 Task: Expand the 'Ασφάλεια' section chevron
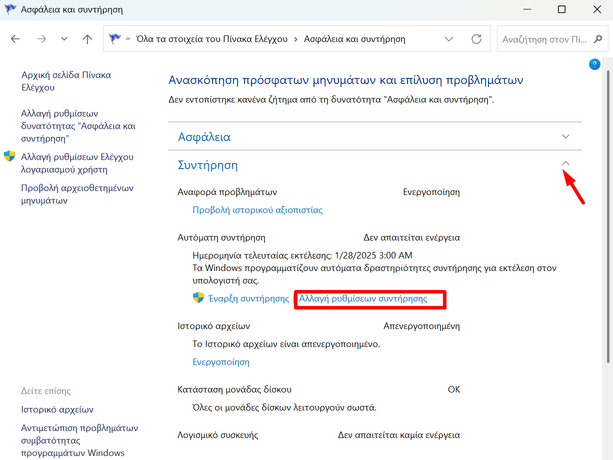[x=565, y=136]
